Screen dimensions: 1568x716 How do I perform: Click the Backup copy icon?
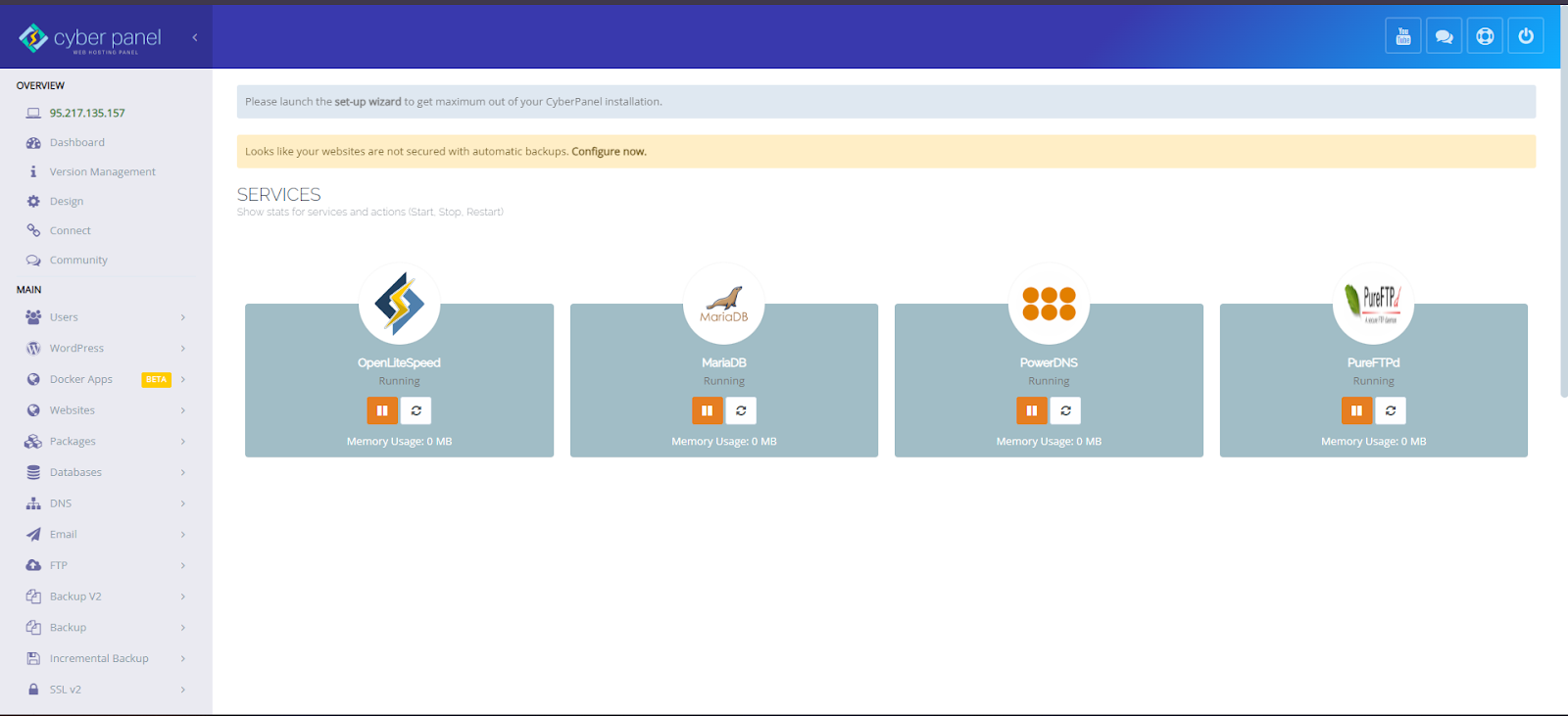(x=33, y=627)
